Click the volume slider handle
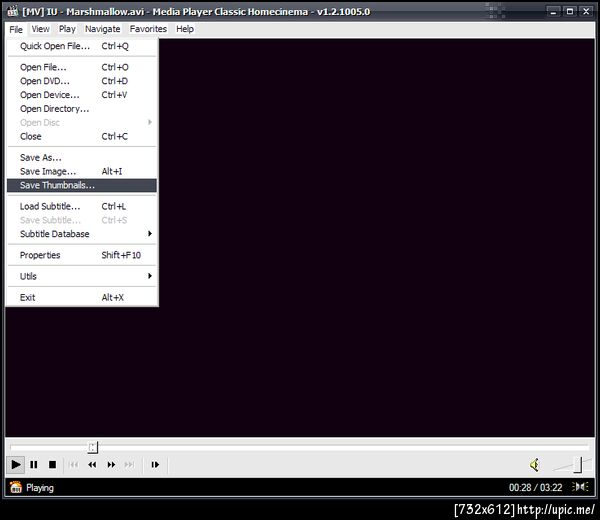 point(579,465)
